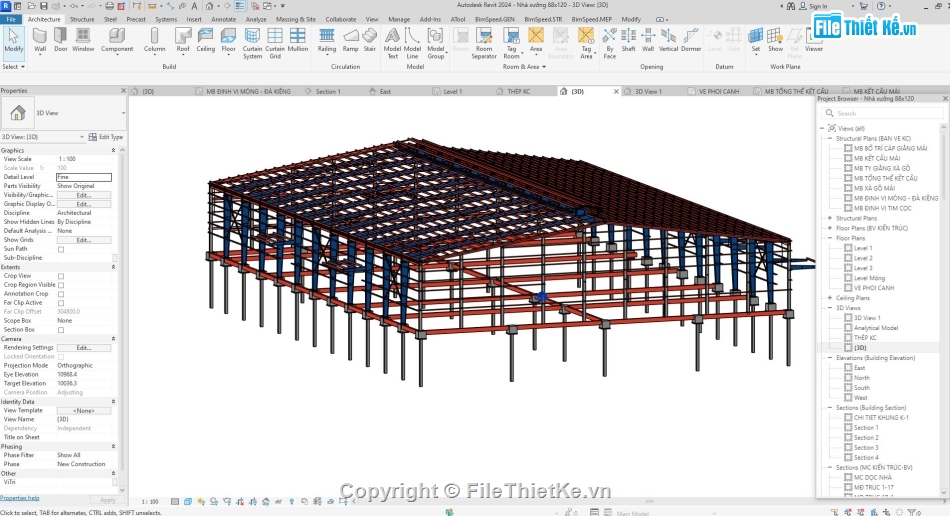The width and height of the screenshot is (950, 516).
Task: Toggle the Crop Region Visible checkbox
Action: [x=61, y=285]
